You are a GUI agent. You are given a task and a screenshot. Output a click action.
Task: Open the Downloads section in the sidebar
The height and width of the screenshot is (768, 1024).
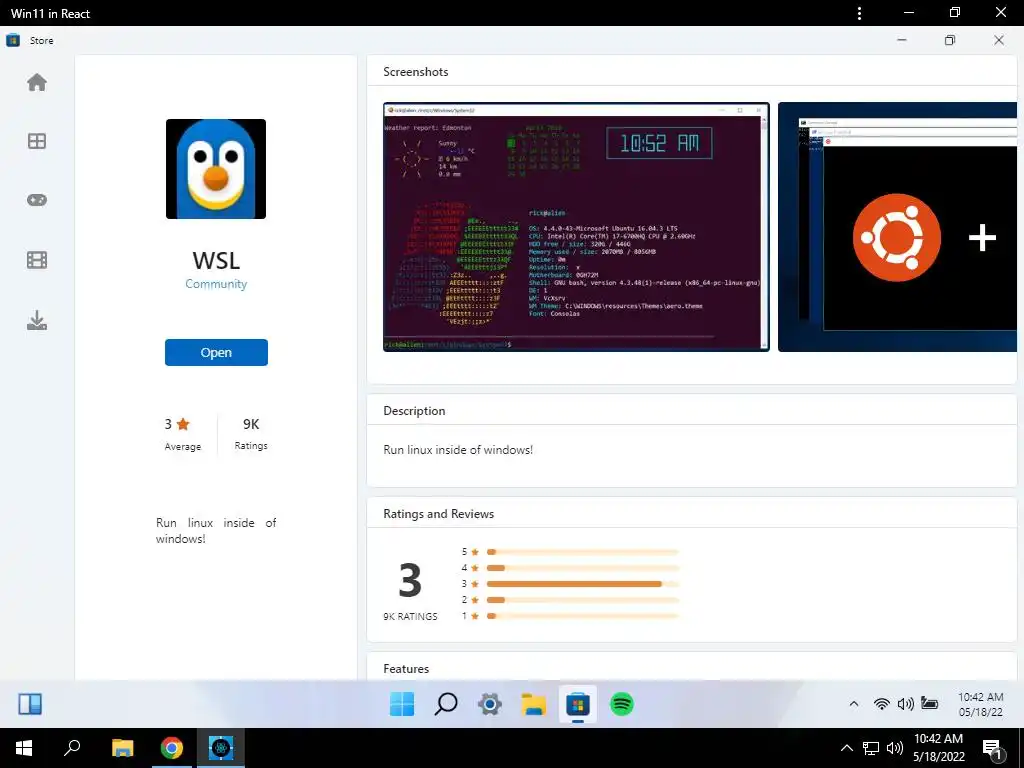[37, 320]
